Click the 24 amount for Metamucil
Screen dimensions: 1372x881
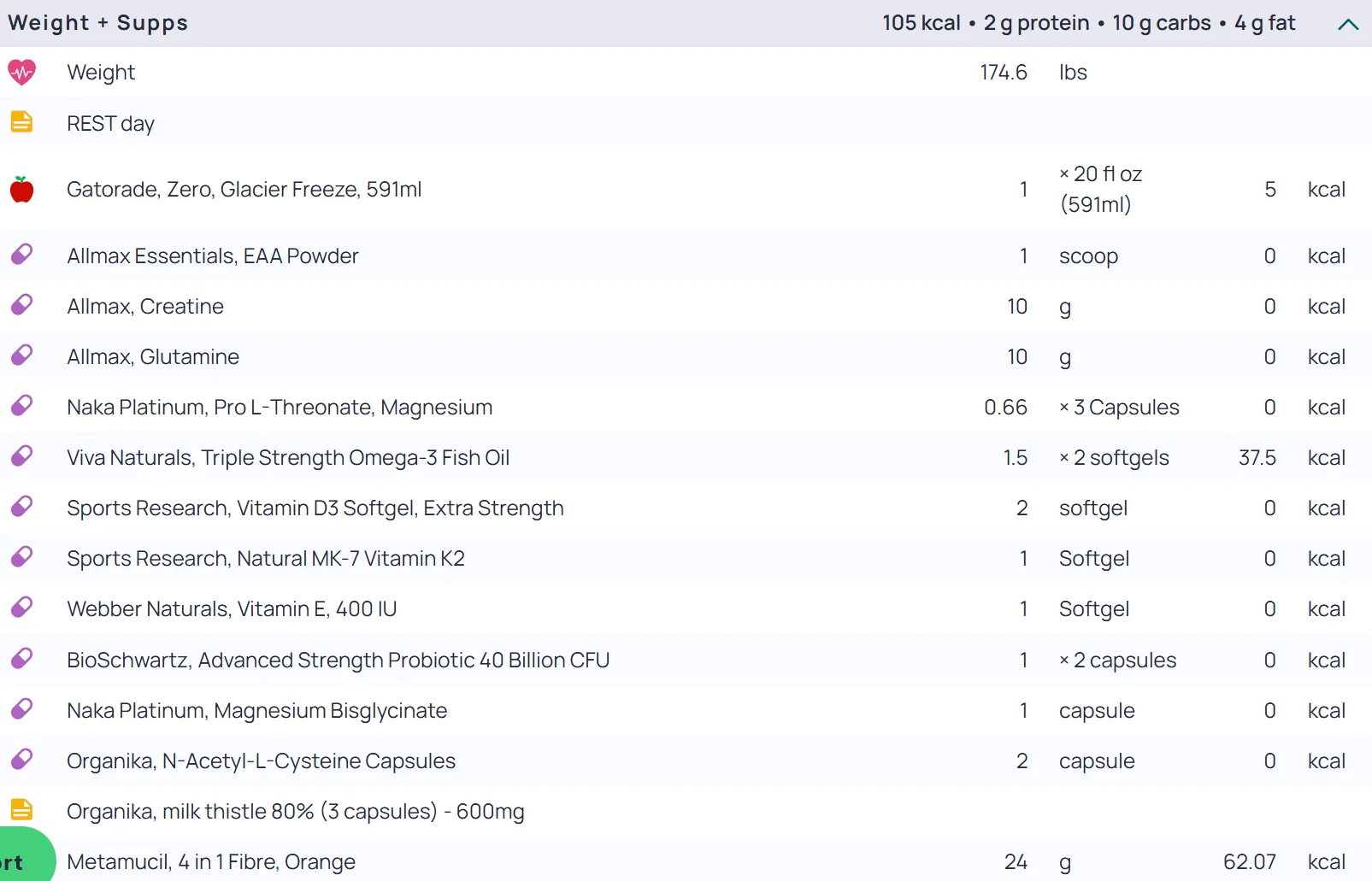coord(1016,862)
